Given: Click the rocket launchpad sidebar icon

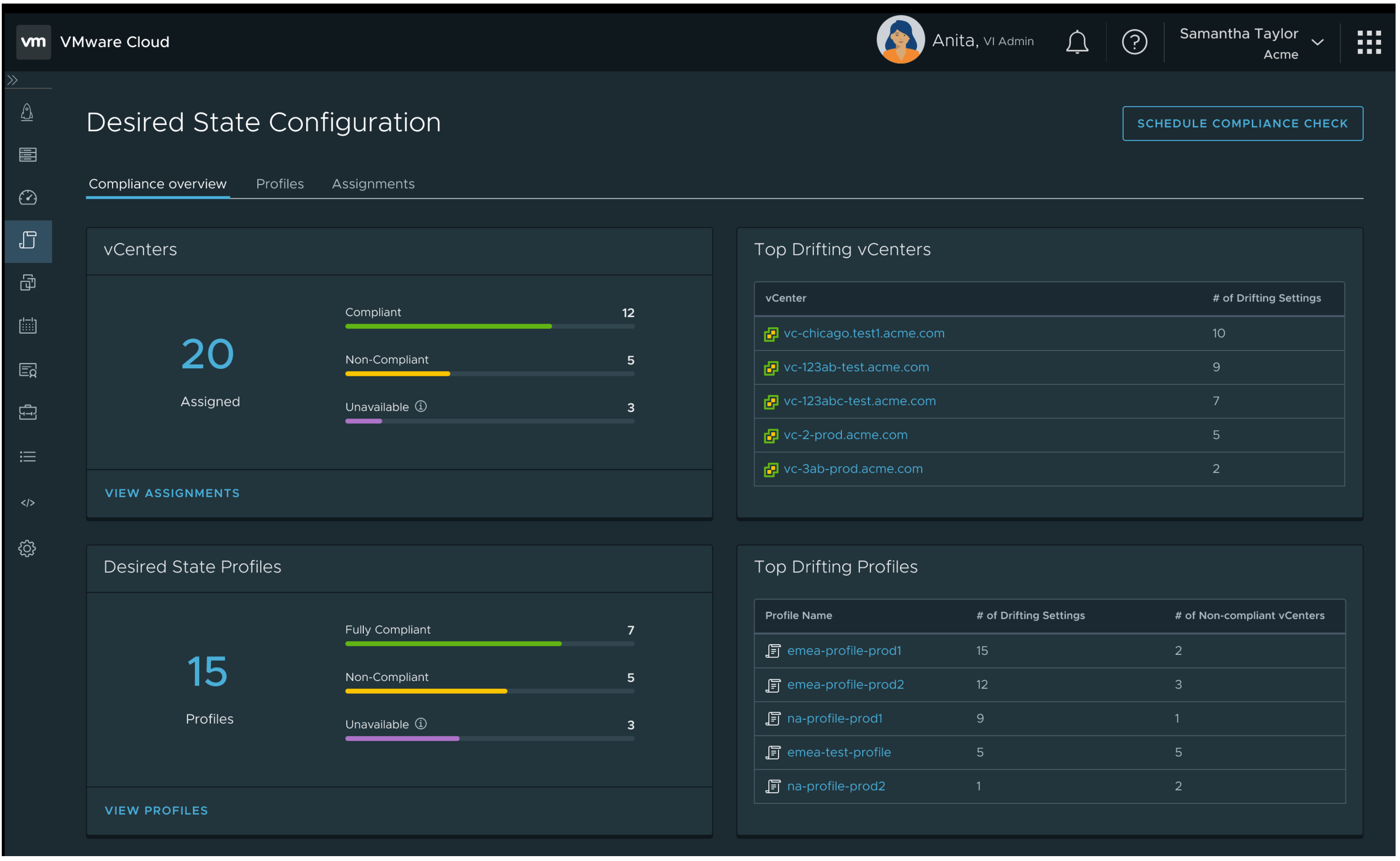Looking at the screenshot, I should pyautogui.click(x=28, y=112).
